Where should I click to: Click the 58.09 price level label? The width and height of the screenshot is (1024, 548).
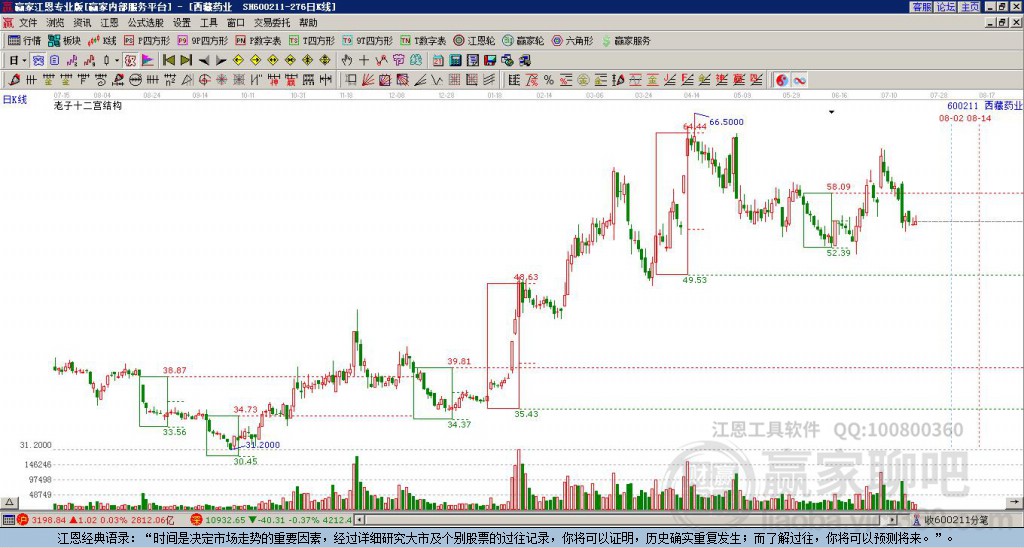coord(839,187)
